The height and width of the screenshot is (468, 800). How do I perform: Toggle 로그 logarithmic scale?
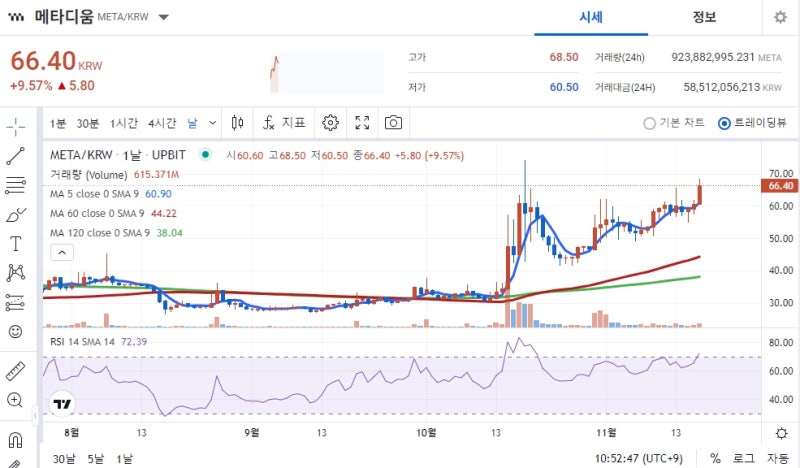pyautogui.click(x=744, y=458)
